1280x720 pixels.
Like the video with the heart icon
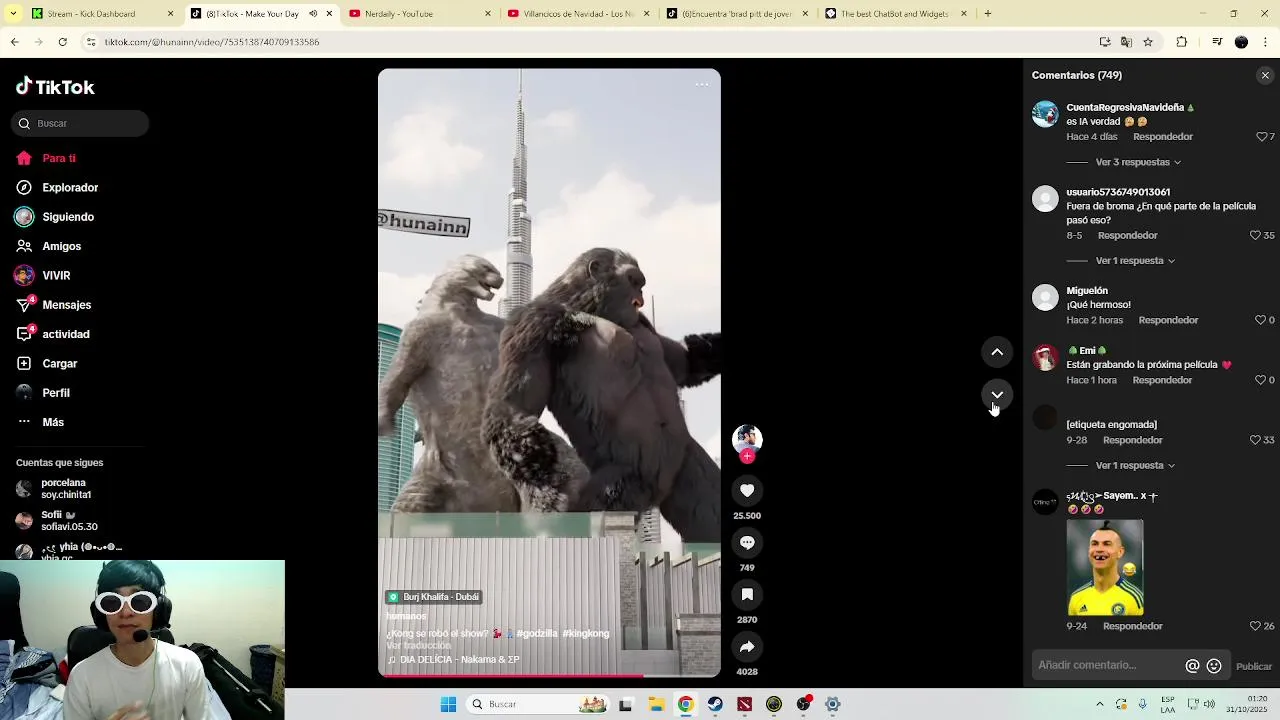[747, 490]
